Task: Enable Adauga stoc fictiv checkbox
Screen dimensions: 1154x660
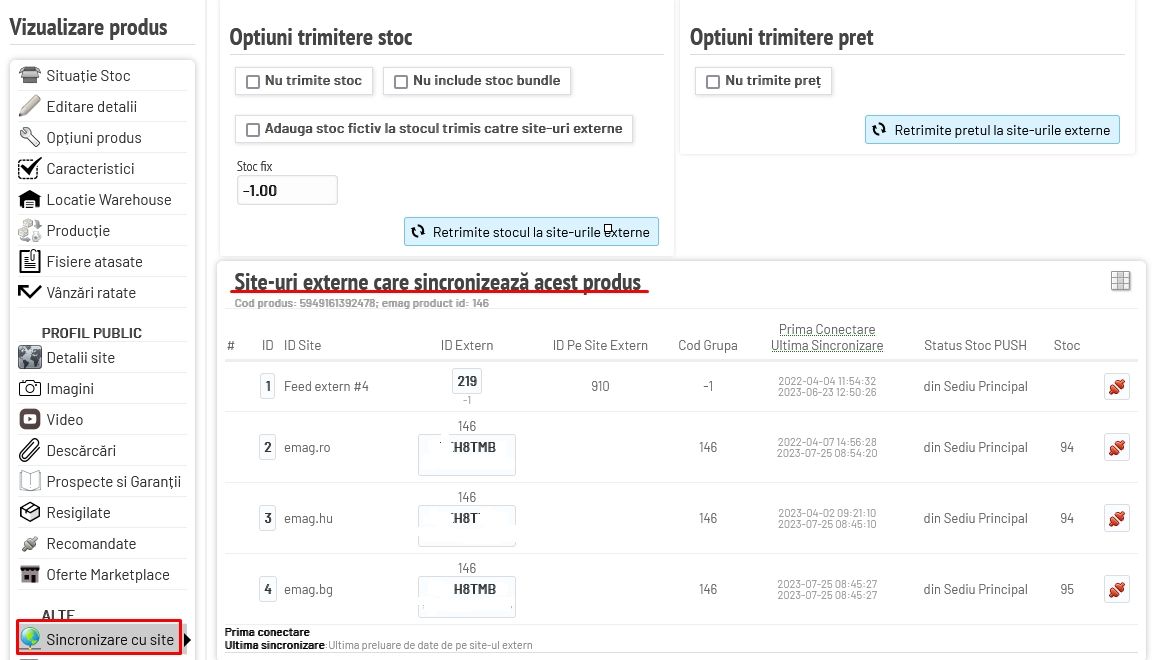Action: pyautogui.click(x=253, y=129)
